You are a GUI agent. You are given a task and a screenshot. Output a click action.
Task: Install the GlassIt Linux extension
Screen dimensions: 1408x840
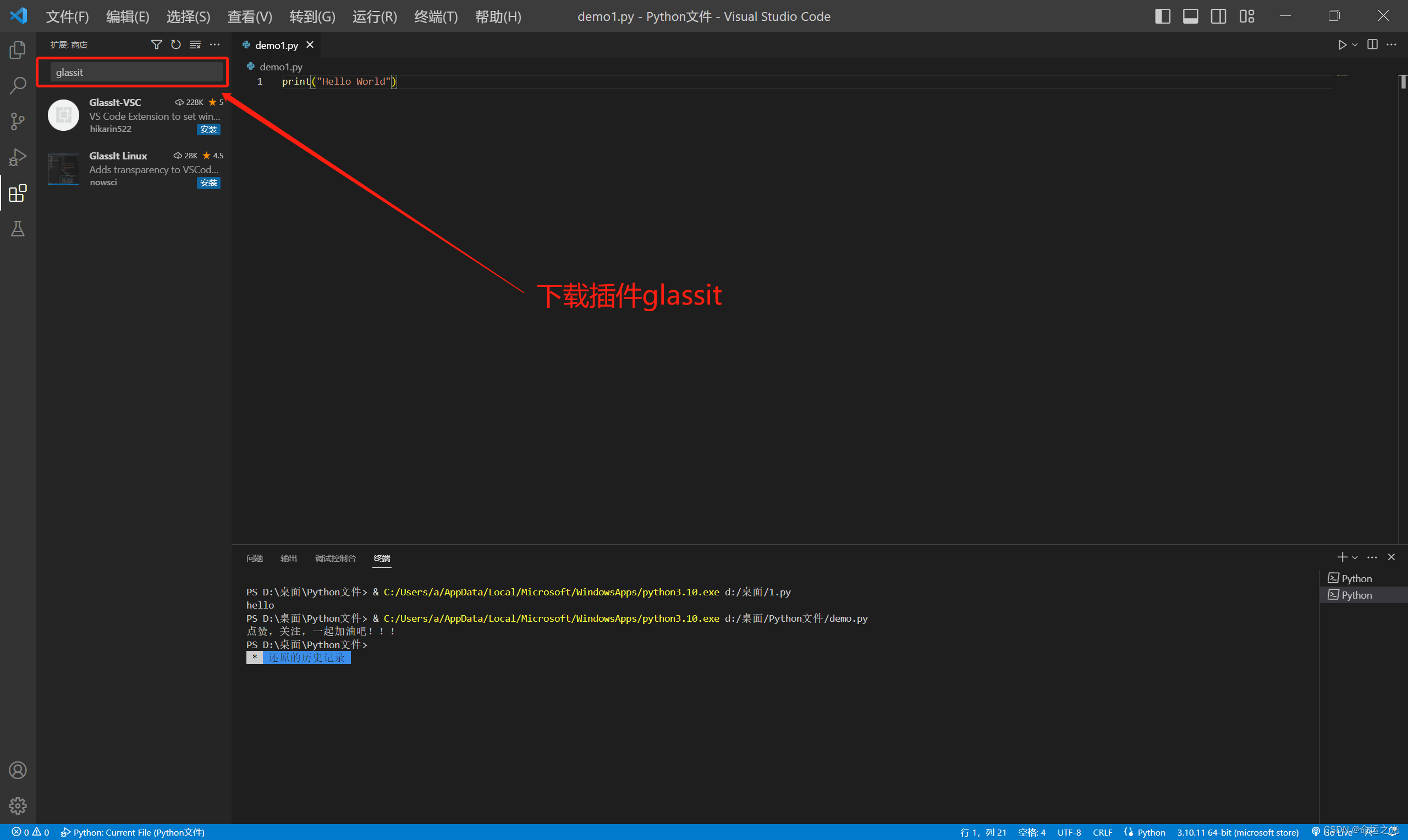click(x=208, y=183)
